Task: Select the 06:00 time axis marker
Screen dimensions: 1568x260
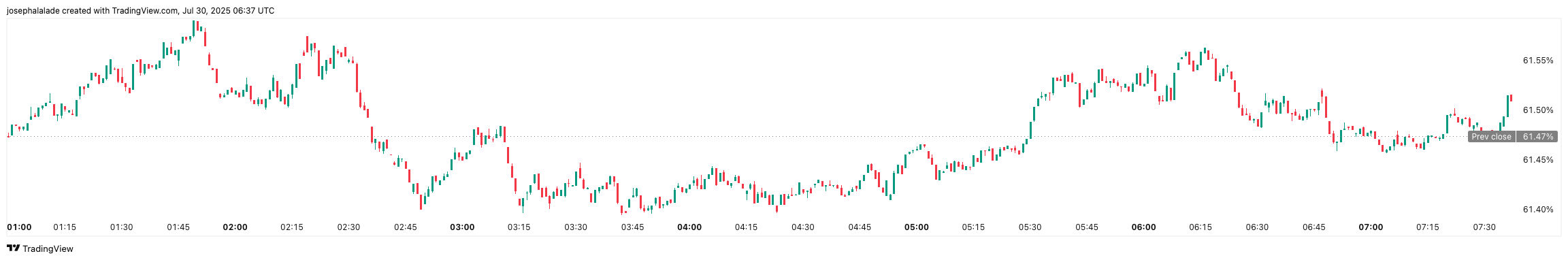Action: click(x=1143, y=227)
